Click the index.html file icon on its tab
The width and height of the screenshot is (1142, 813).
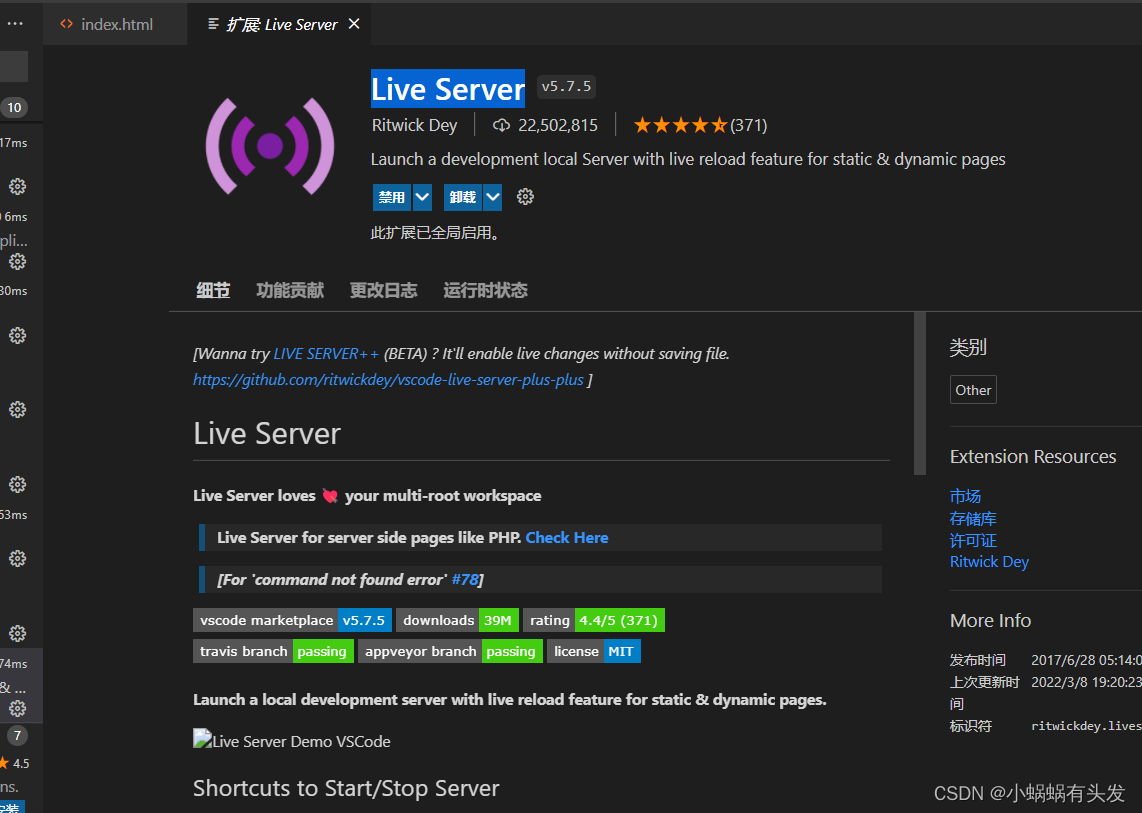67,23
